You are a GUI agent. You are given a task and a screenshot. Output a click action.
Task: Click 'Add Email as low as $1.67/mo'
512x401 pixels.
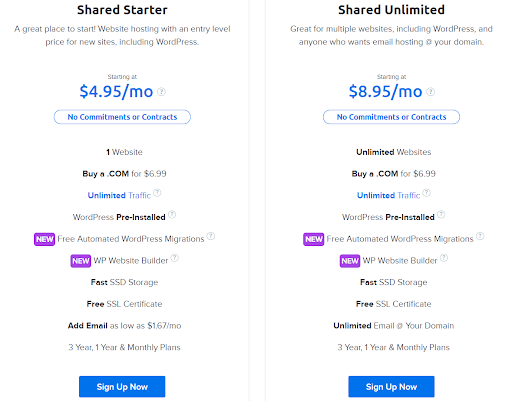tap(124, 326)
